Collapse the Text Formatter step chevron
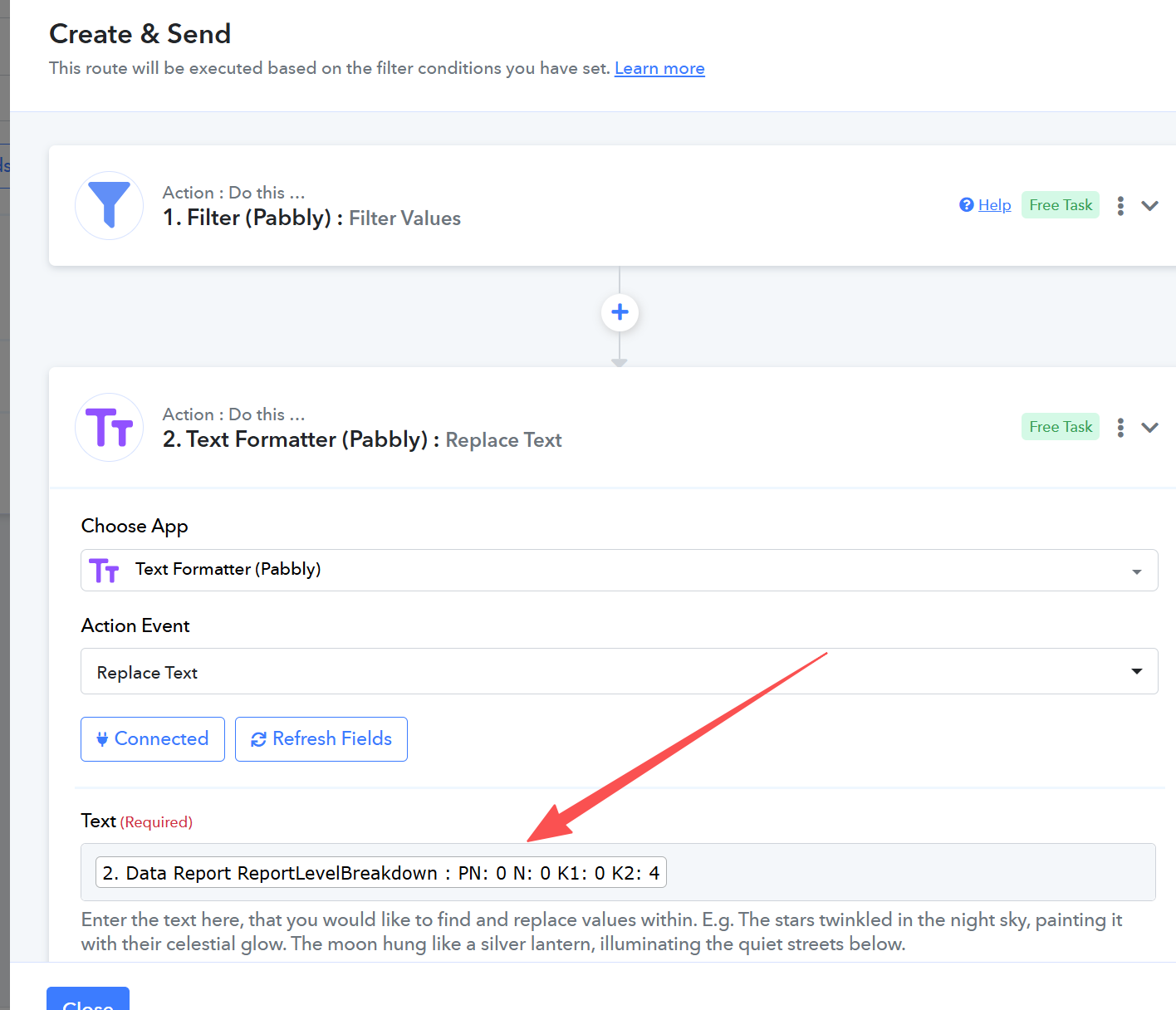This screenshot has width=1176, height=1010. (x=1149, y=427)
